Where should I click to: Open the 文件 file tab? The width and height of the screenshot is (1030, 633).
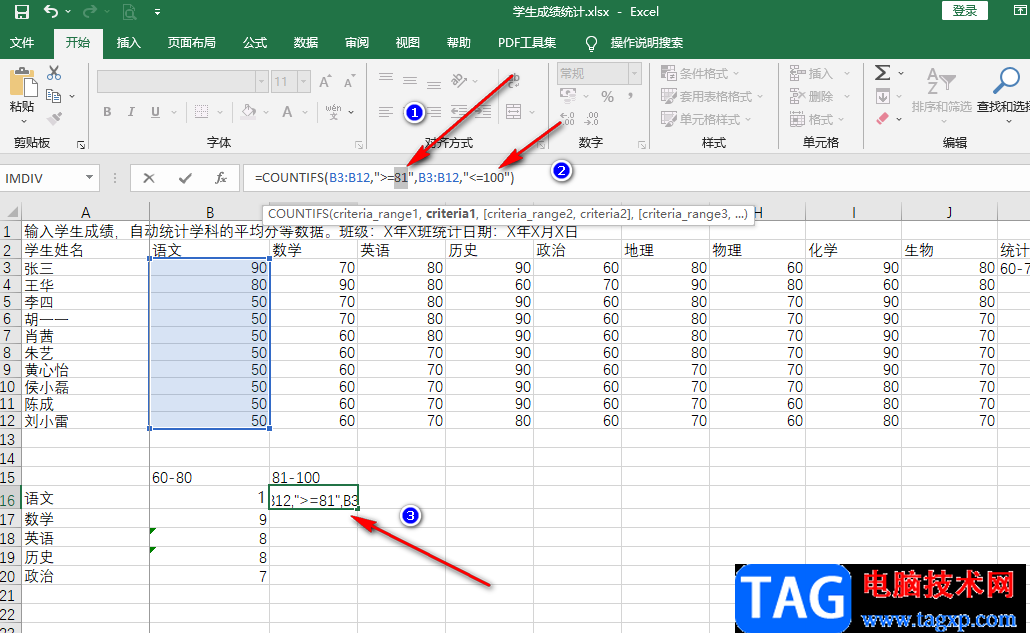click(x=22, y=43)
